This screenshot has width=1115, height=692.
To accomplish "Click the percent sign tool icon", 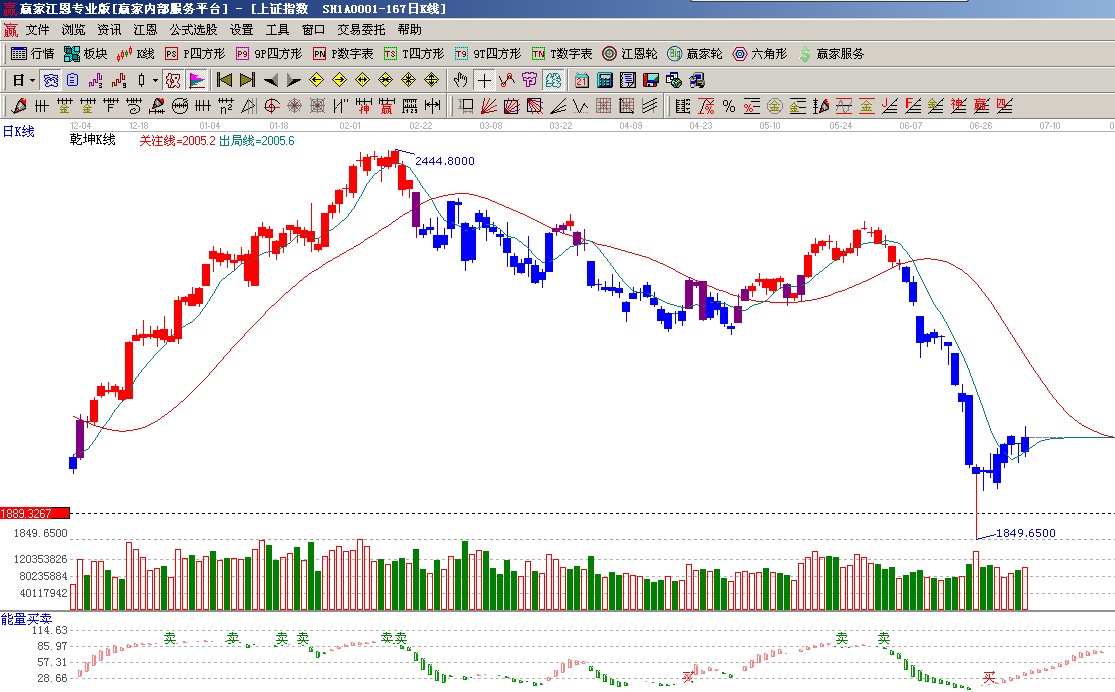I will pyautogui.click(x=729, y=106).
